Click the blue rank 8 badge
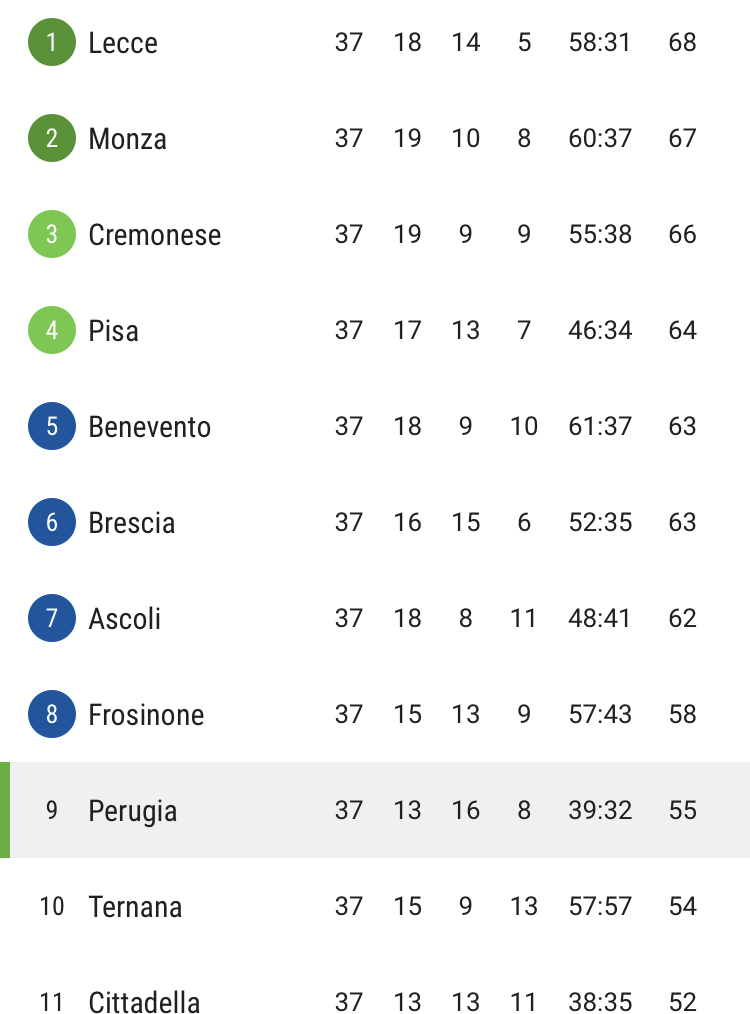This screenshot has height=1014, width=750. [52, 714]
